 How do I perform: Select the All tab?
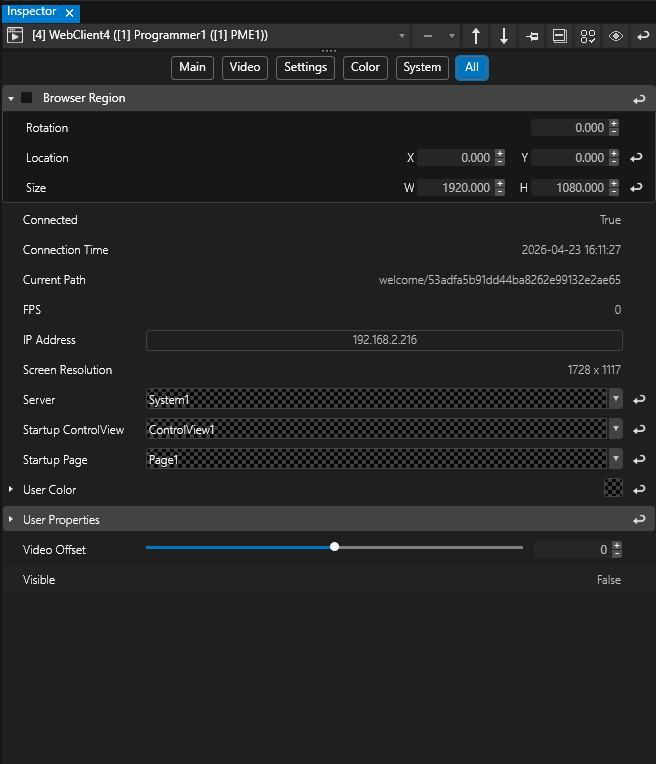472,67
